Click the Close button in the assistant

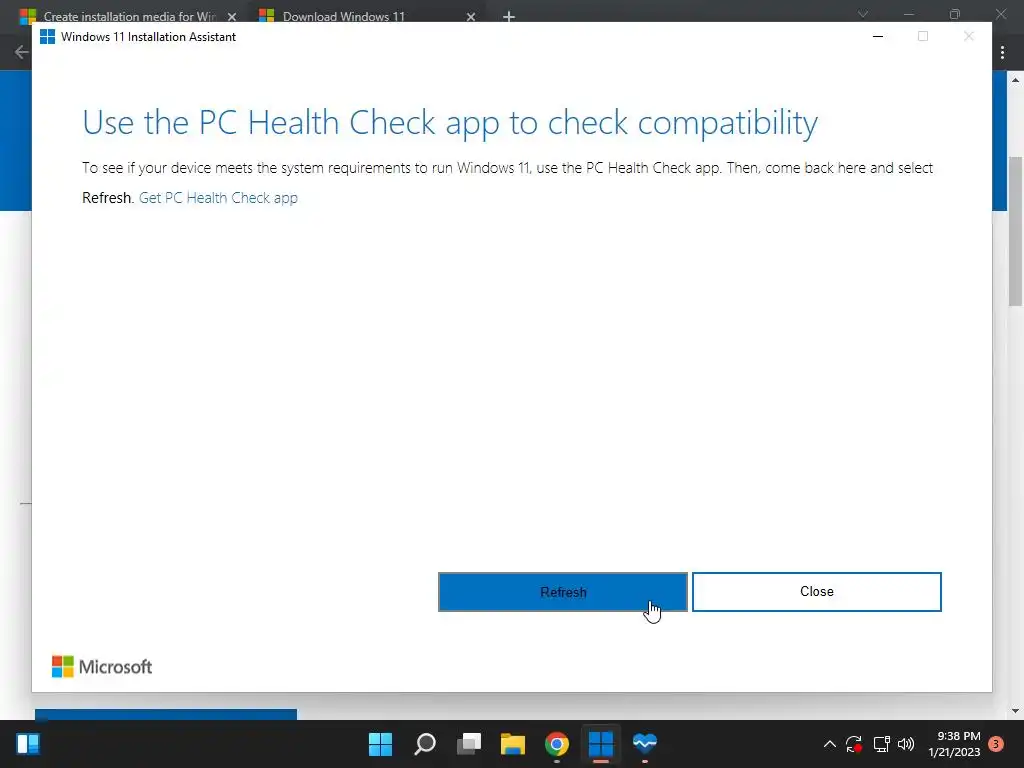pos(816,592)
